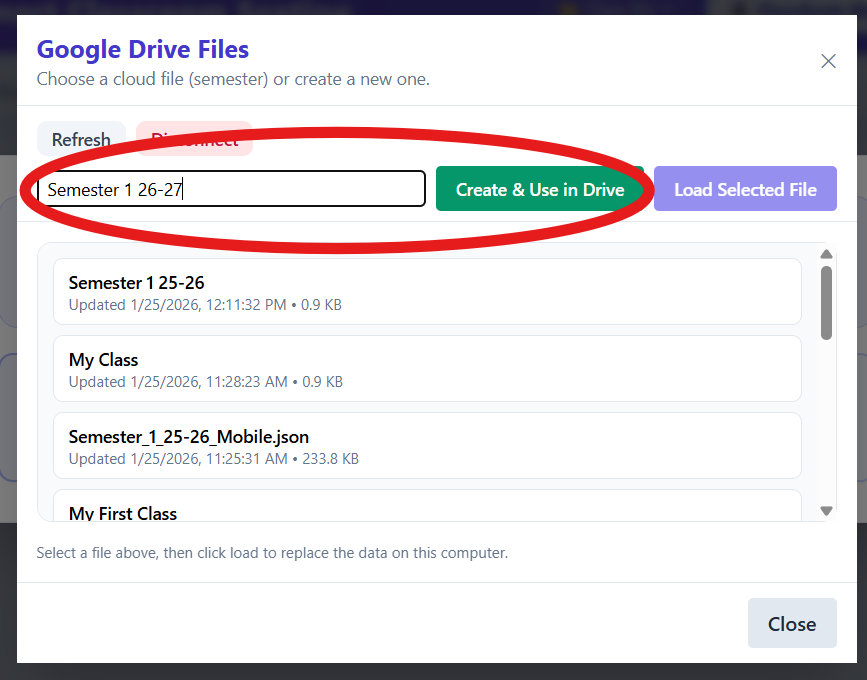Screen dimensions: 867x680
Task: Click the scrollbar down arrow
Action: pos(827,510)
